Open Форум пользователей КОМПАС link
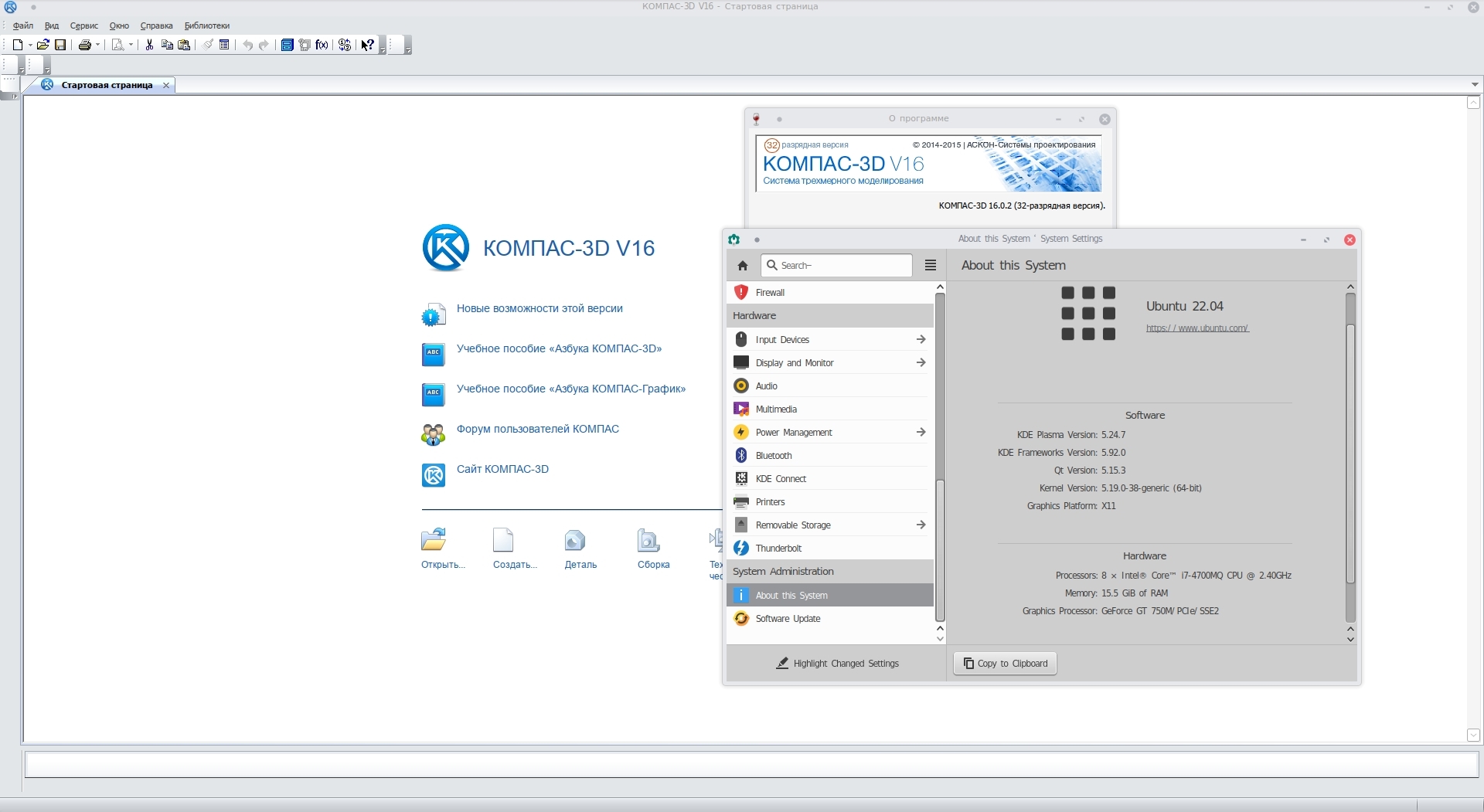Viewport: 1484px width, 812px height. [538, 429]
